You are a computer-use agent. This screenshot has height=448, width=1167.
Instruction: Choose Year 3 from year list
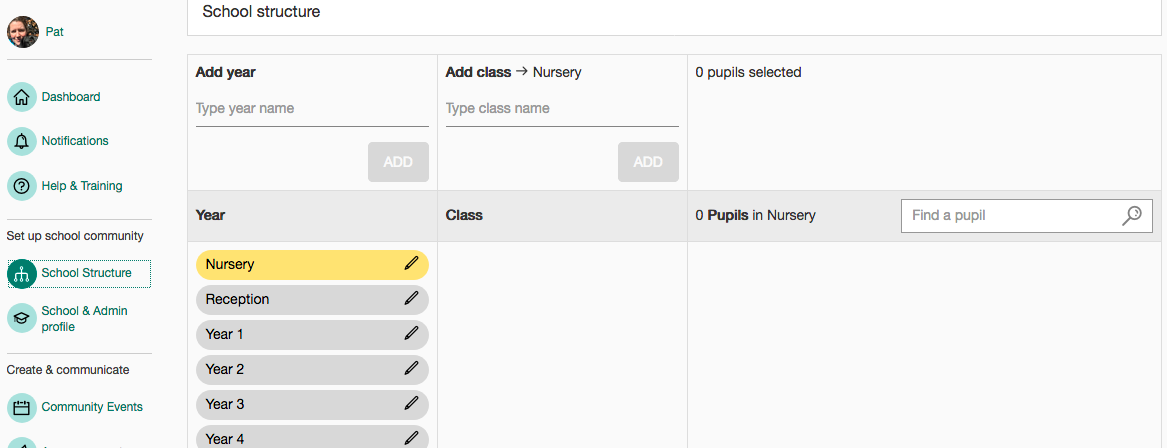(225, 404)
